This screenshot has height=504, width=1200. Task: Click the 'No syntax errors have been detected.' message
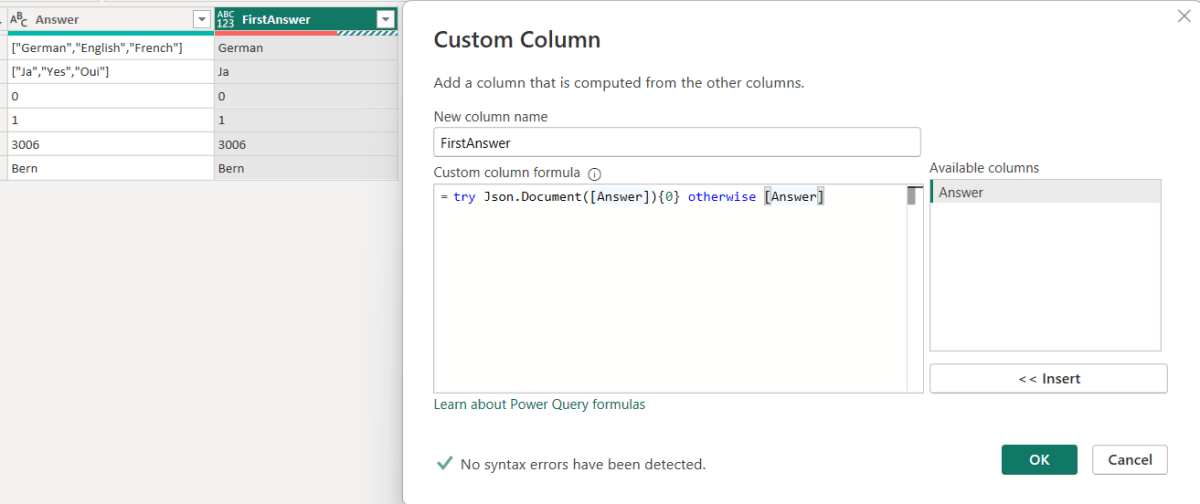tap(583, 464)
